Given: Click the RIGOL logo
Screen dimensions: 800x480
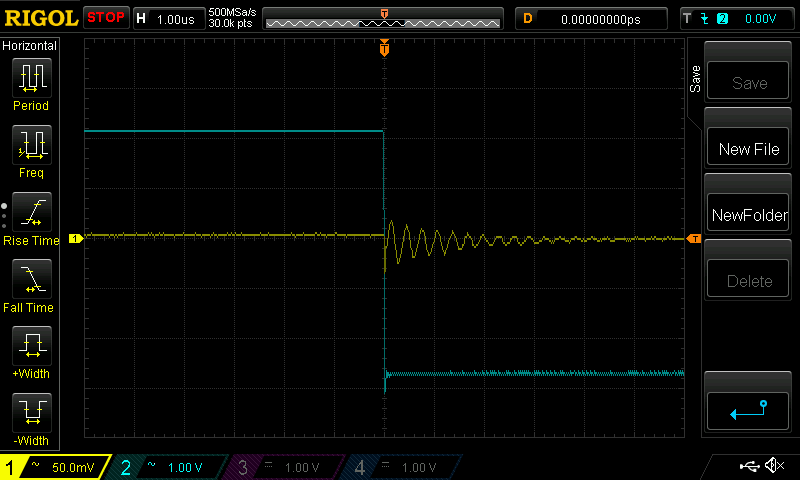Looking at the screenshot, I should [41, 18].
